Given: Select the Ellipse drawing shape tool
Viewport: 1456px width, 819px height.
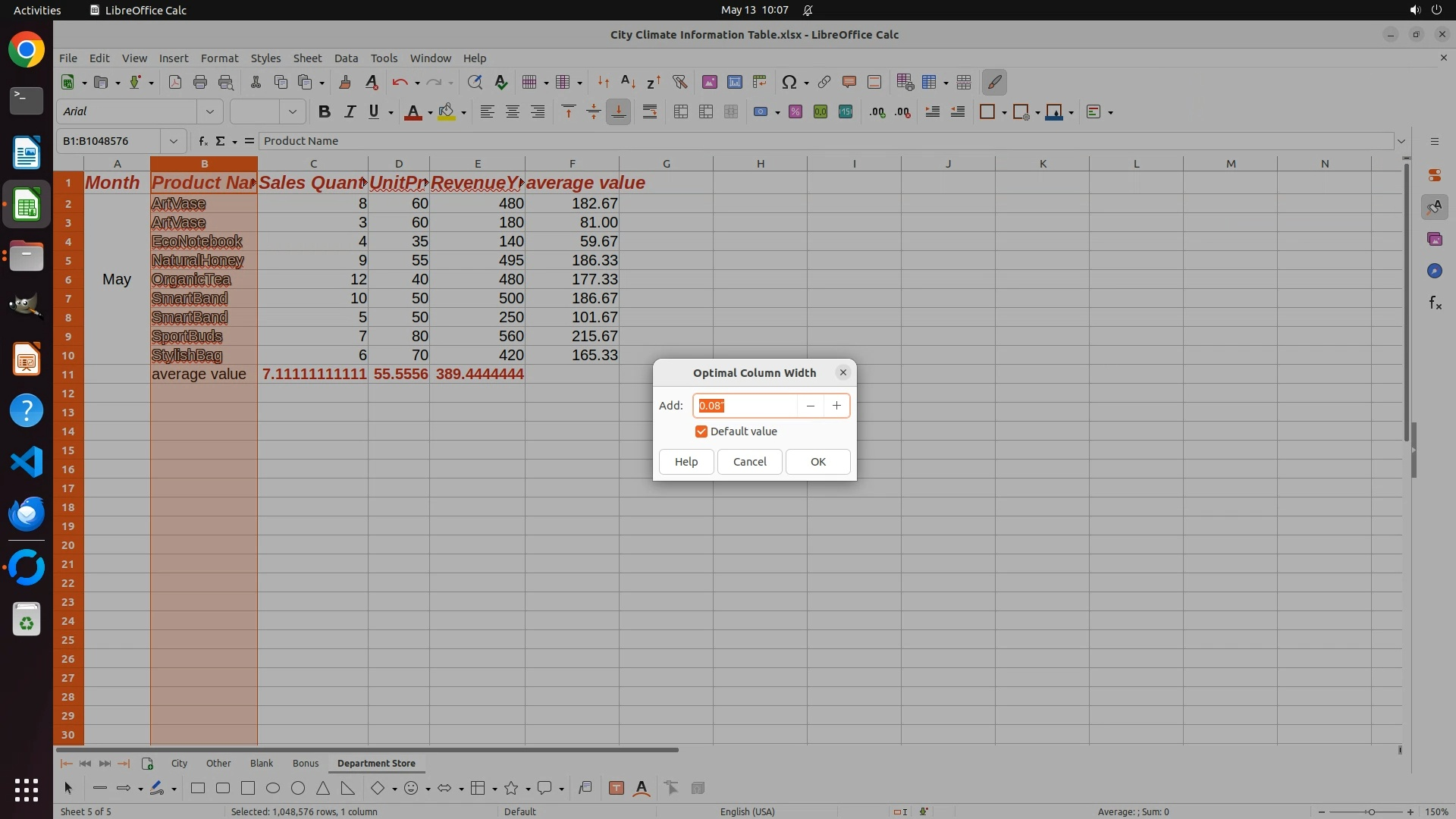Looking at the screenshot, I should pyautogui.click(x=273, y=788).
